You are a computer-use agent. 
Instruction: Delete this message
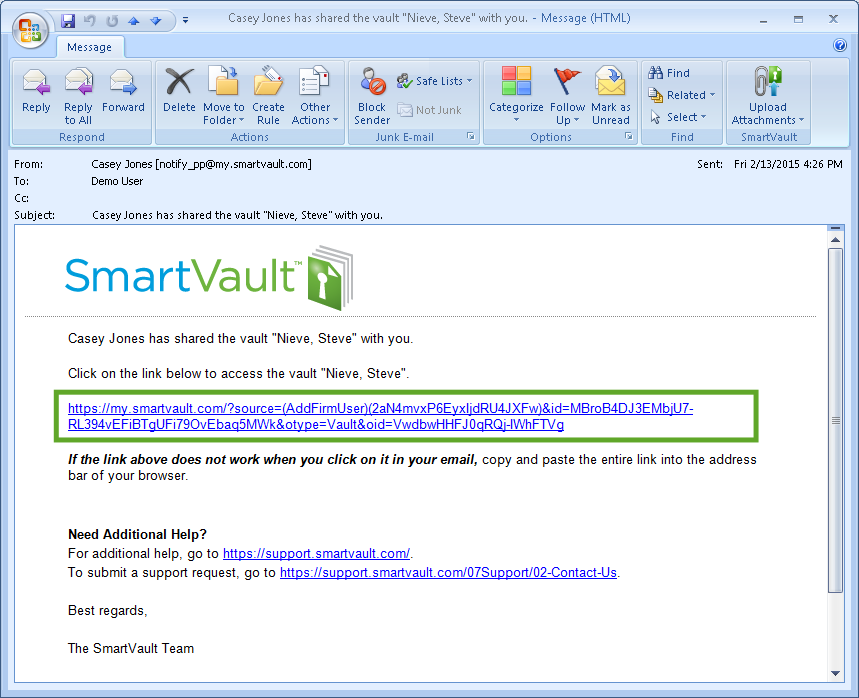tap(179, 92)
